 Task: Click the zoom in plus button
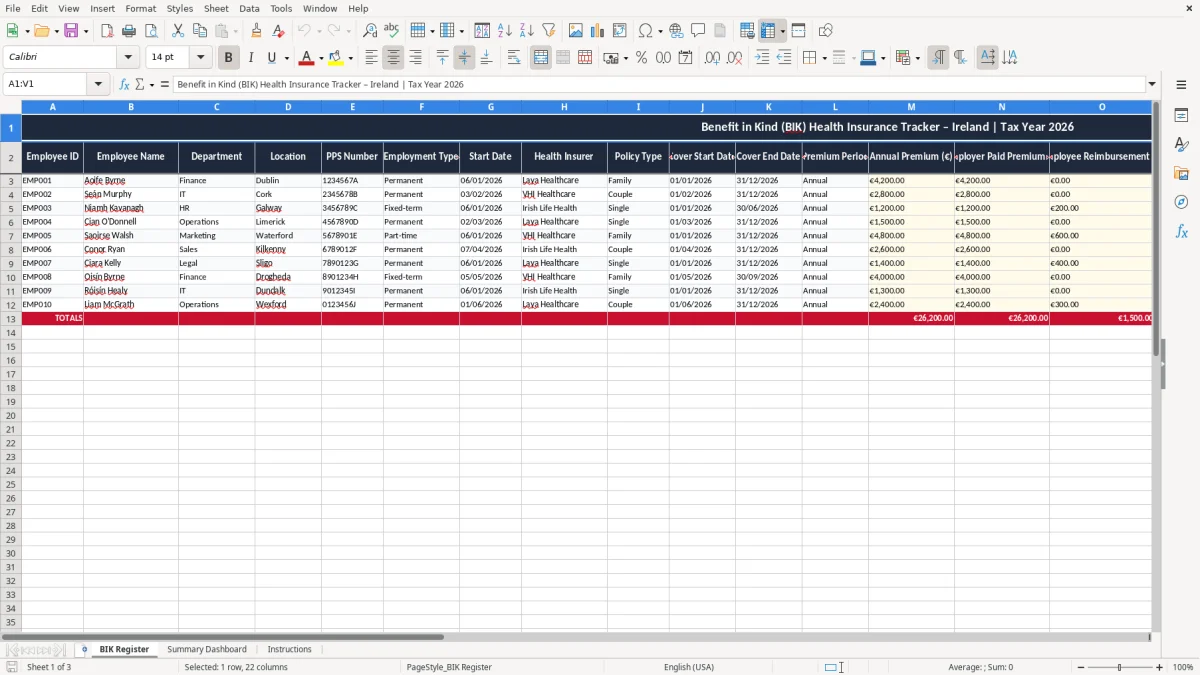click(1160, 667)
